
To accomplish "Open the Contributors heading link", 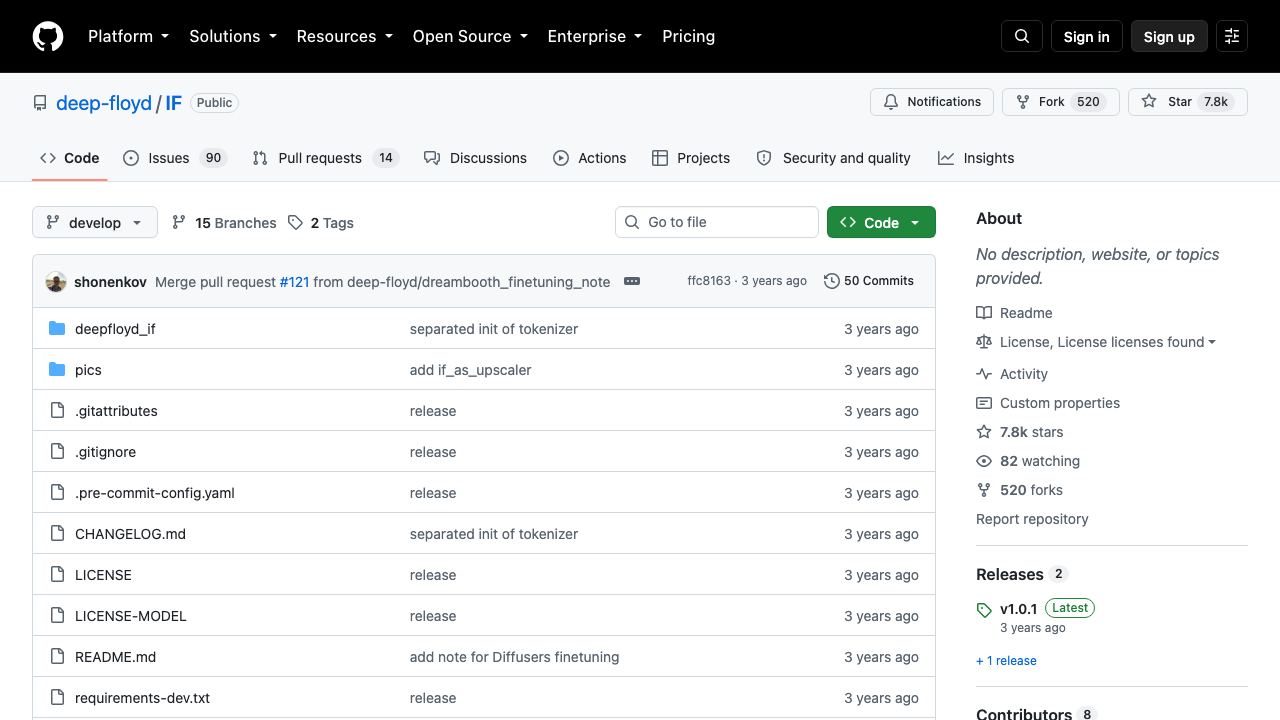I will point(1024,714).
